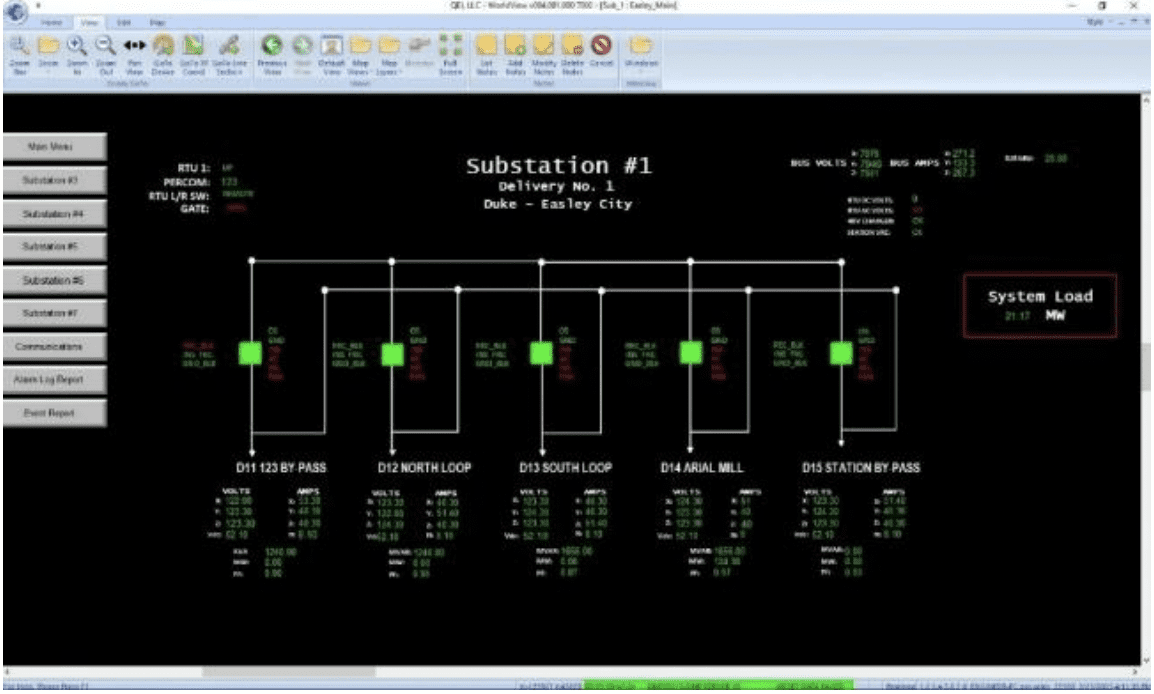1154x694 pixels.
Task: Select the D11 123 BY-PASS breaker square
Action: pyautogui.click(x=250, y=353)
